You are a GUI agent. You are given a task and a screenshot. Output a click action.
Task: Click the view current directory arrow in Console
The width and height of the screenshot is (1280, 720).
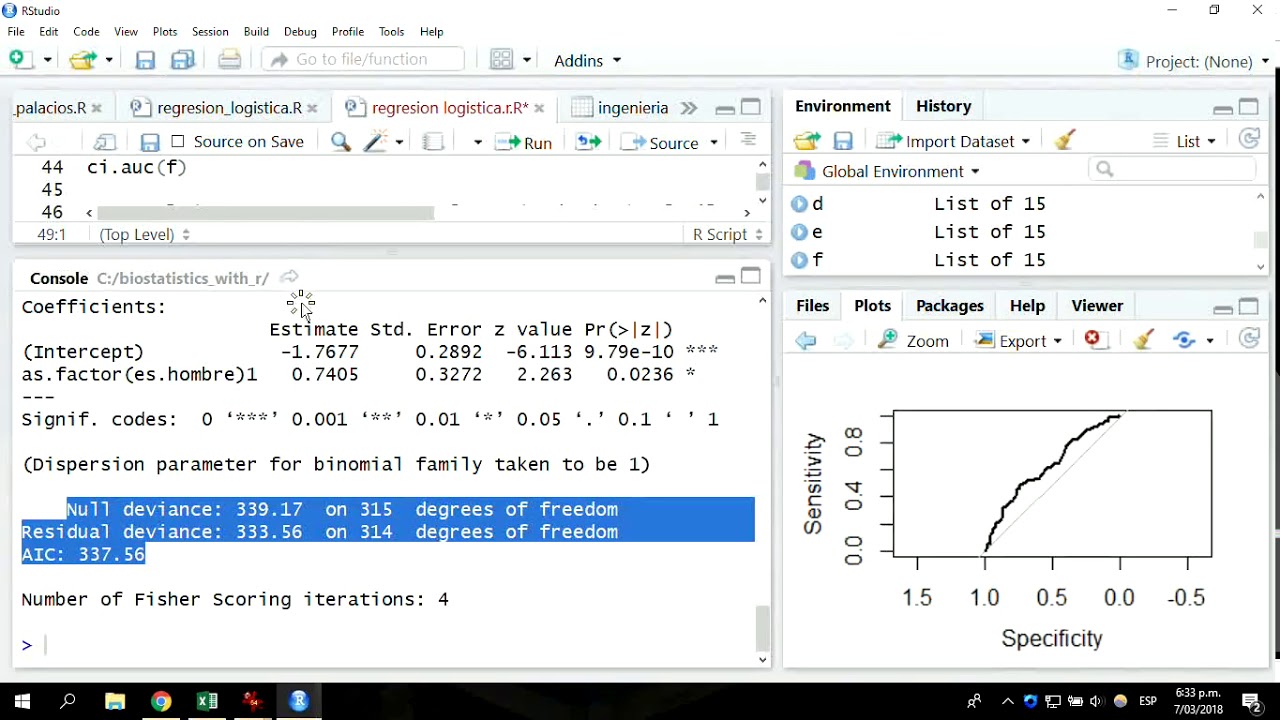[289, 277]
